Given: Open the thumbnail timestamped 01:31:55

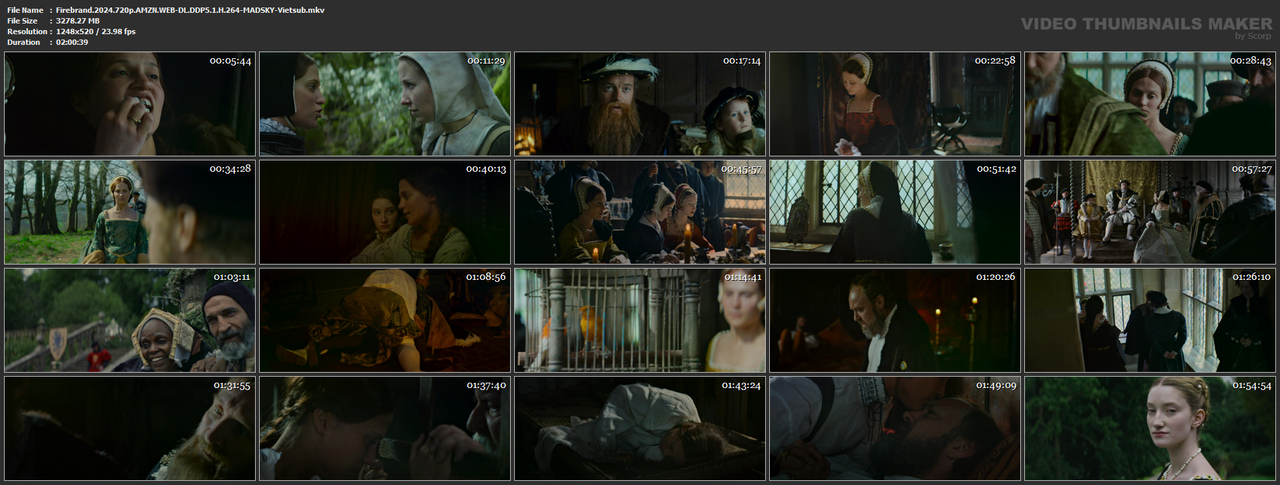Looking at the screenshot, I should pos(130,428).
